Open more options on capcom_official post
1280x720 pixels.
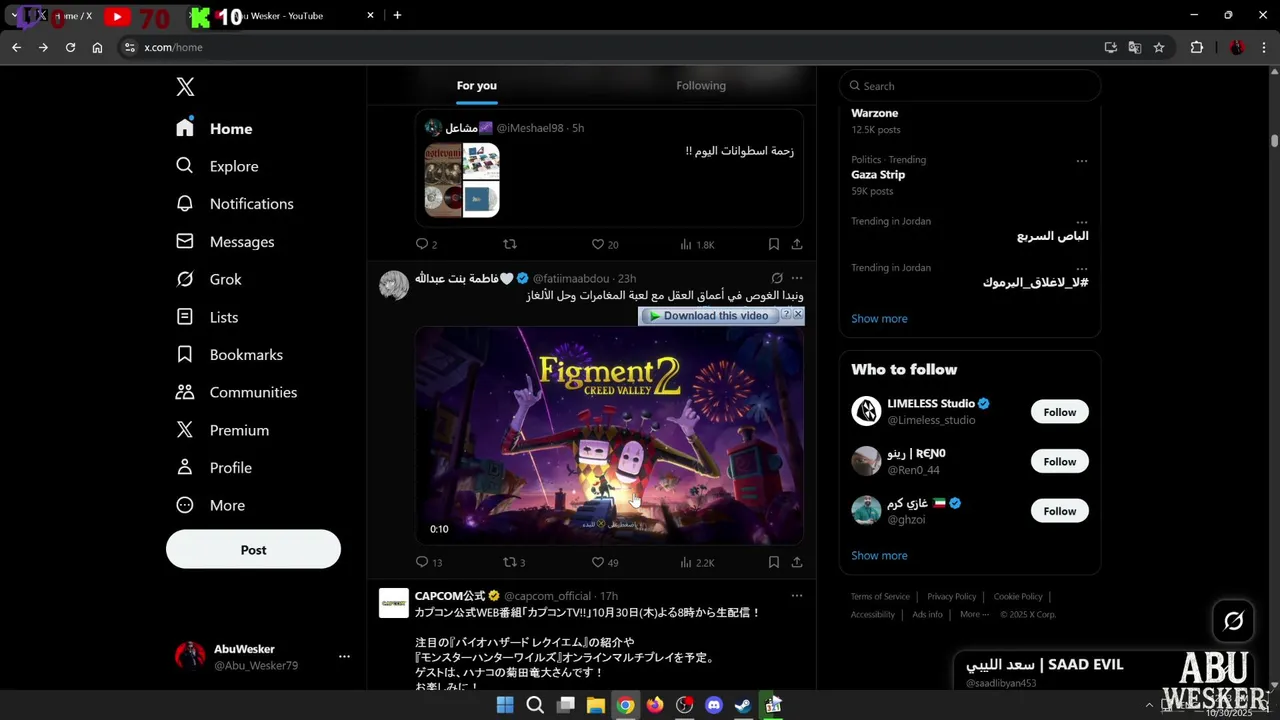pyautogui.click(x=797, y=596)
